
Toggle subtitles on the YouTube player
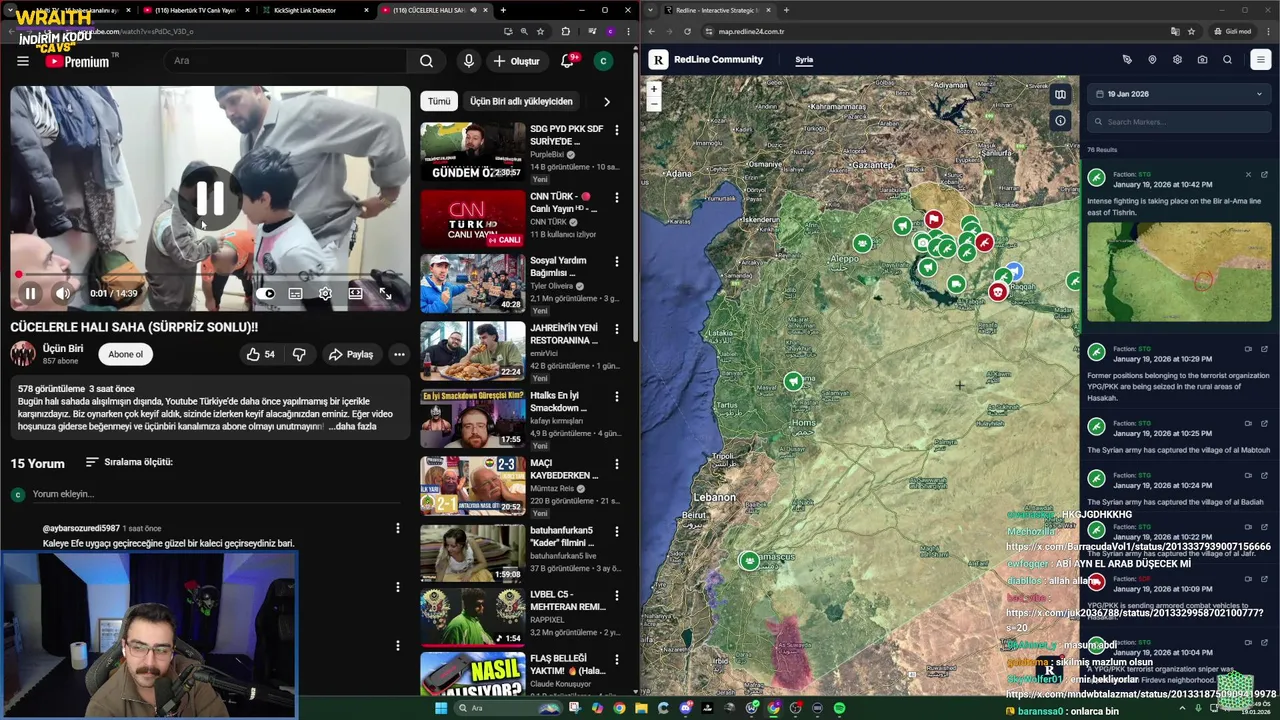tap(295, 293)
